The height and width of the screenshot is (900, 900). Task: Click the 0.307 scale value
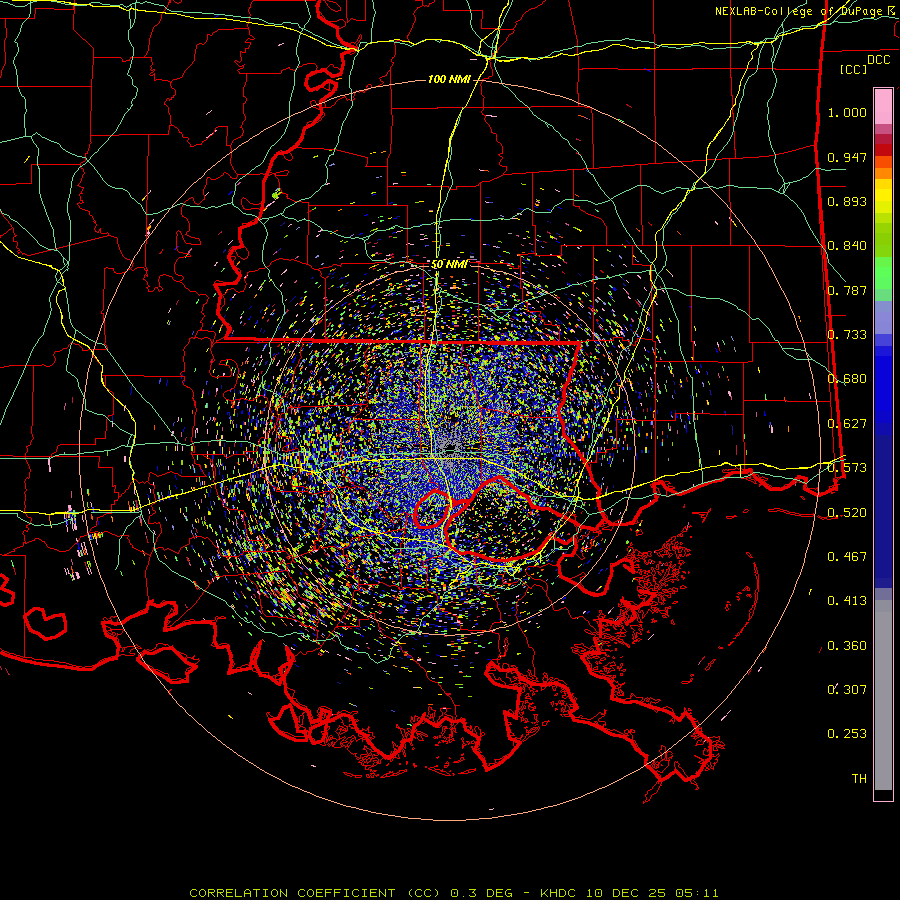(x=847, y=690)
